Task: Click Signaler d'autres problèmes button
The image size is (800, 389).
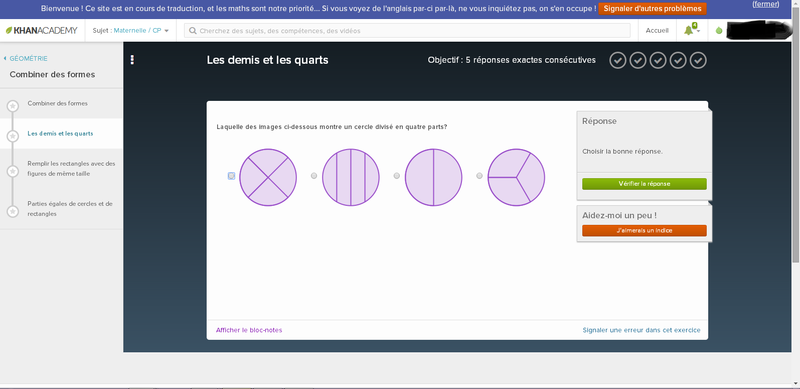Action: click(x=653, y=9)
